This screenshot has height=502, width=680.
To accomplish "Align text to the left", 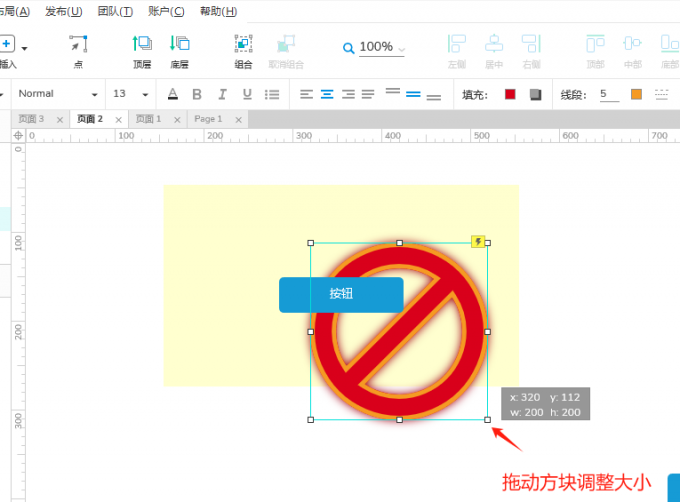I will point(307,94).
